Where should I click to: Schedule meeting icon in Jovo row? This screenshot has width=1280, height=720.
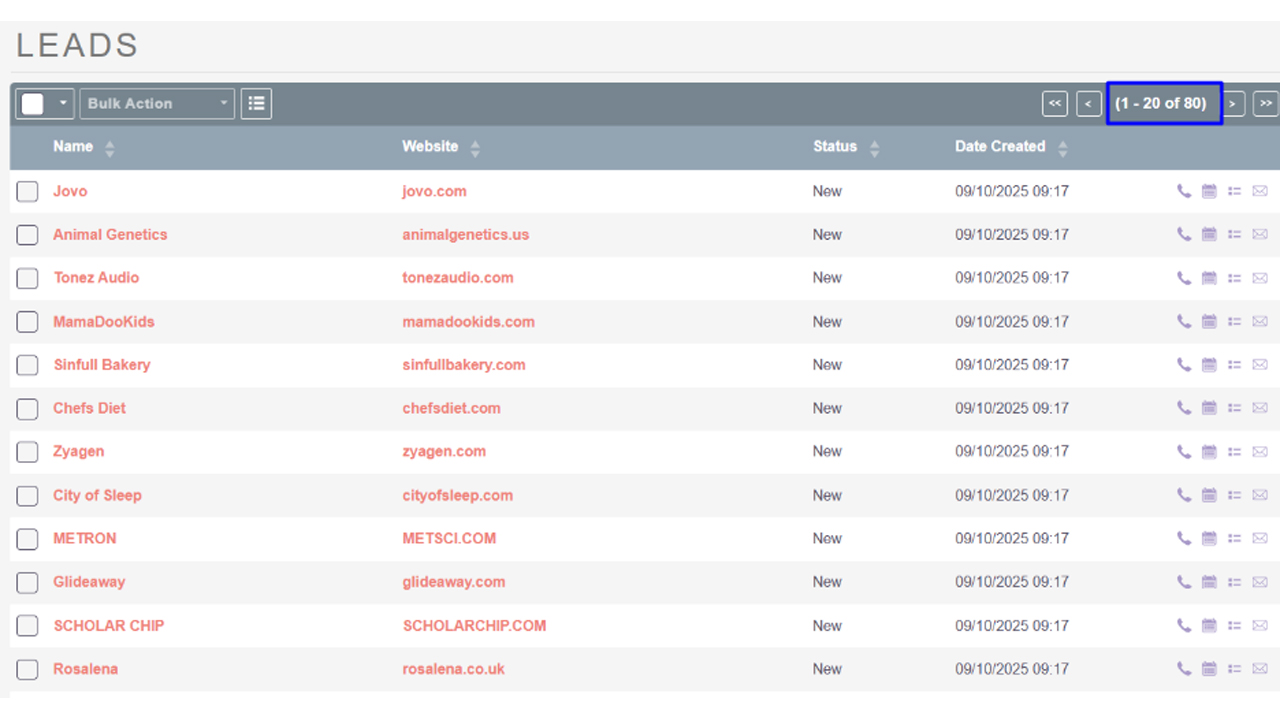click(x=1209, y=191)
